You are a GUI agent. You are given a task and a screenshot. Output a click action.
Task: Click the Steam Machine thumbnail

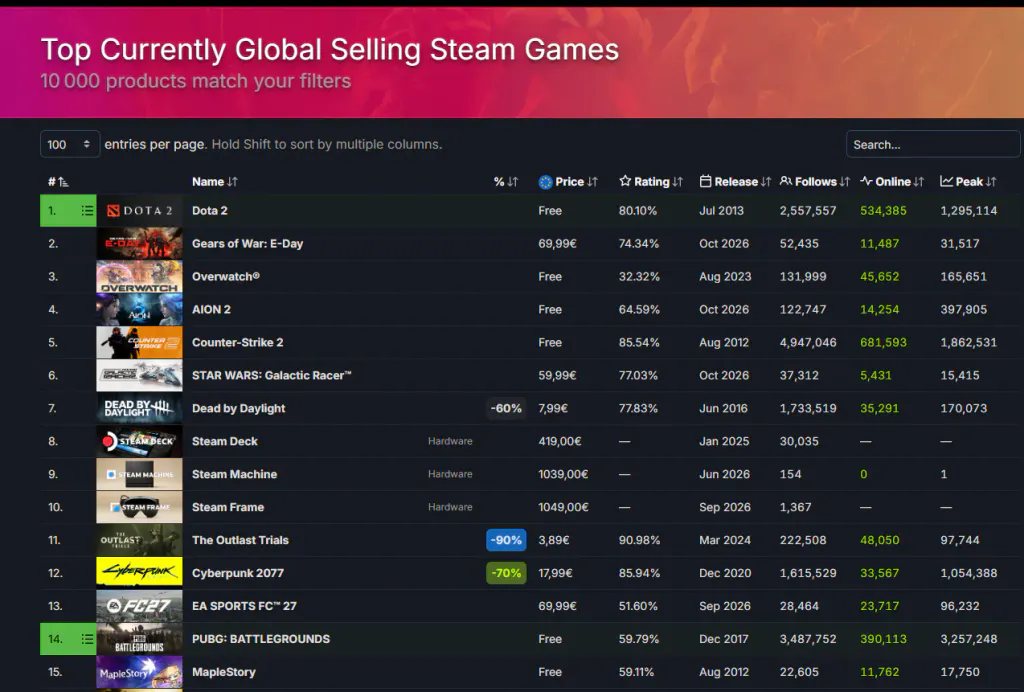pyautogui.click(x=139, y=474)
